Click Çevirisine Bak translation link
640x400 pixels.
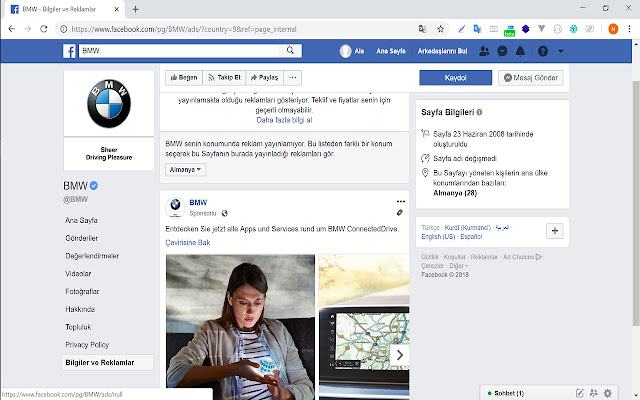click(188, 242)
